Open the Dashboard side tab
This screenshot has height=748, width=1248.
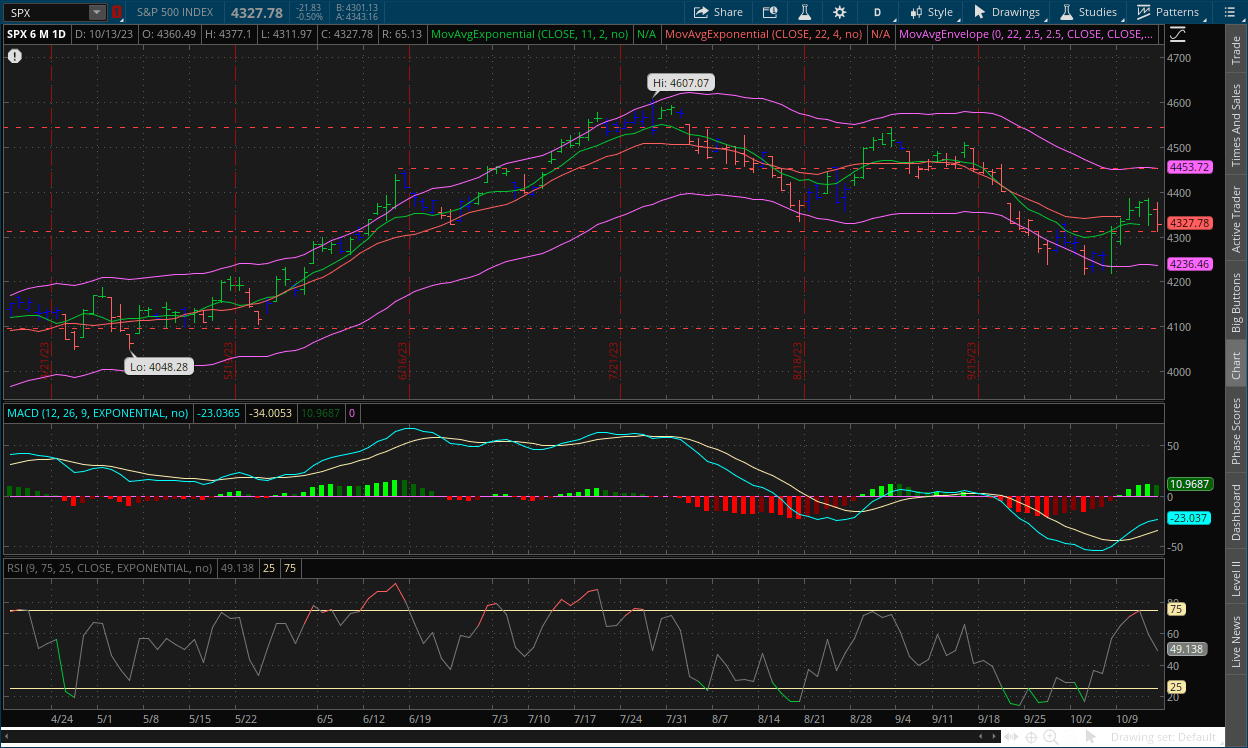point(1236,513)
